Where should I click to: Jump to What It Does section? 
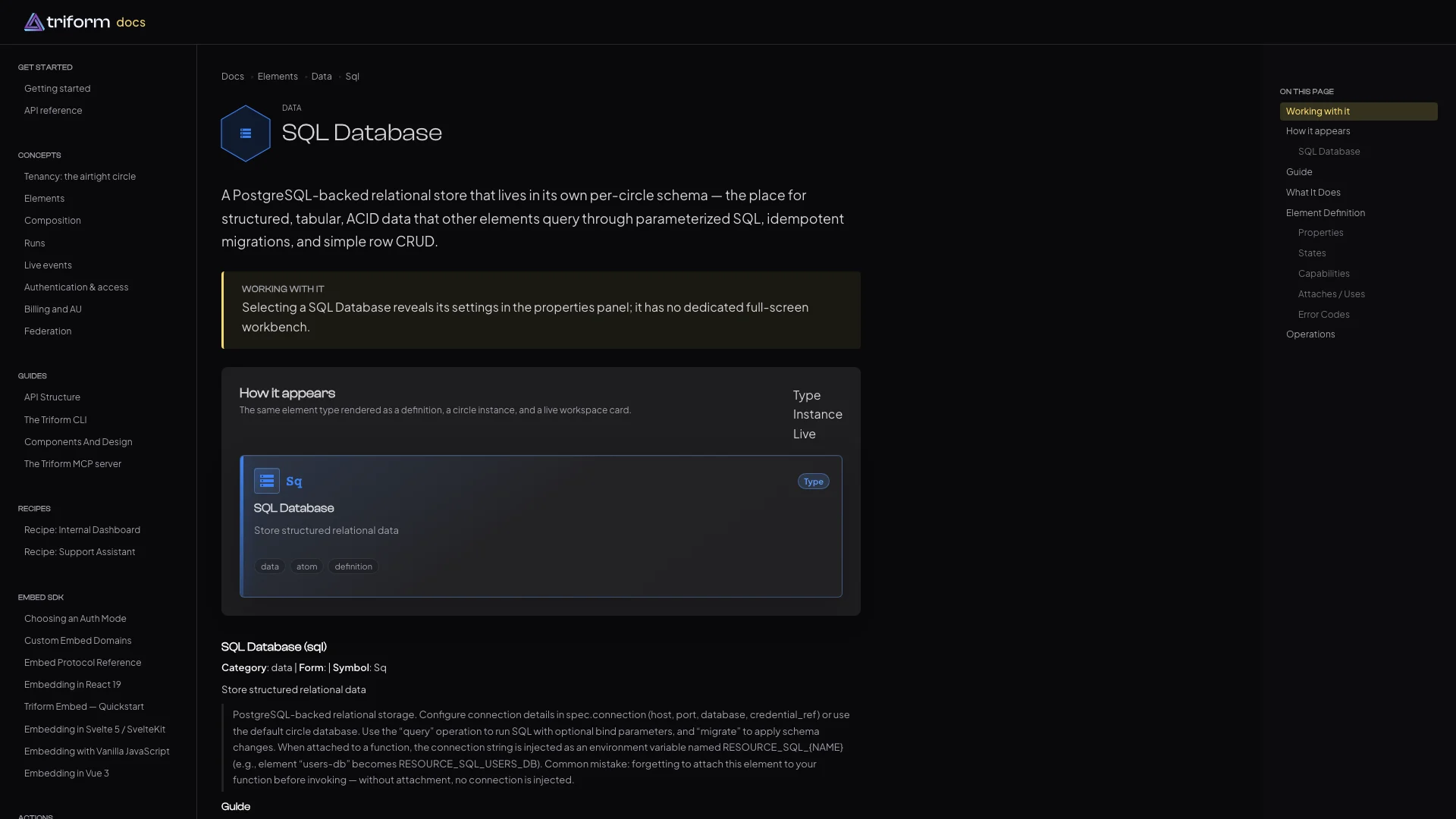coord(1313,193)
